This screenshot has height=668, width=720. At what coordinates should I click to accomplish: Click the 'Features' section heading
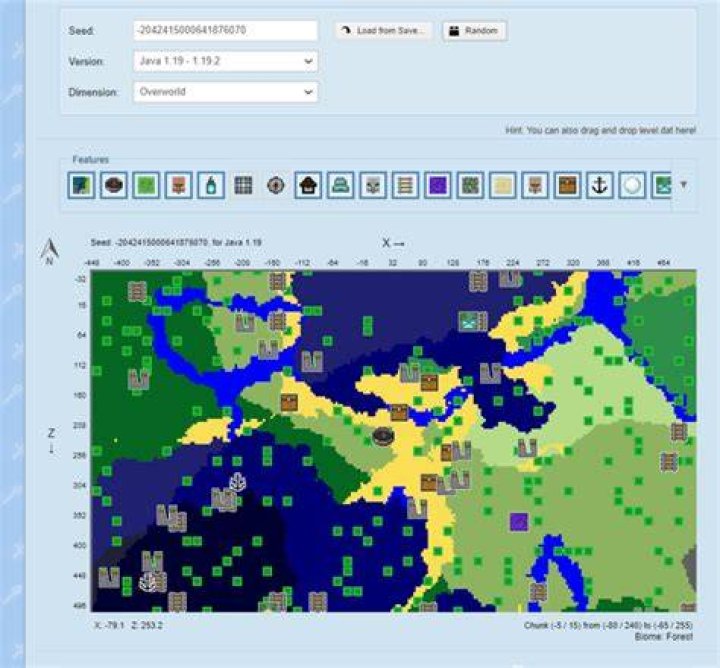click(x=90, y=160)
